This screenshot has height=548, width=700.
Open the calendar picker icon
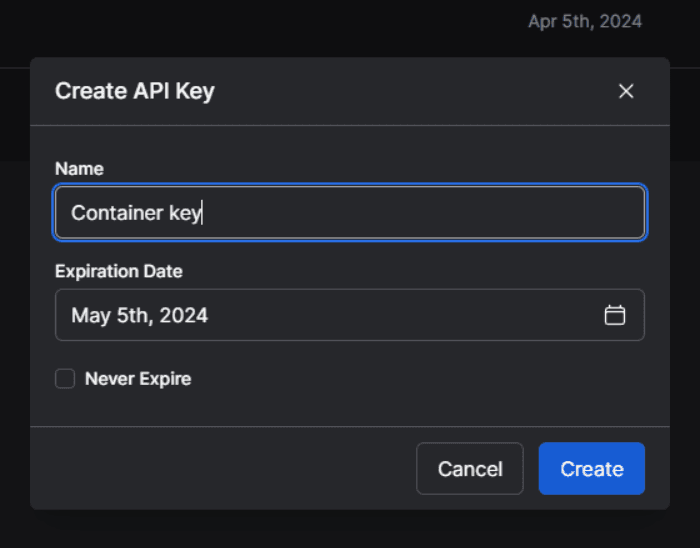click(x=615, y=315)
